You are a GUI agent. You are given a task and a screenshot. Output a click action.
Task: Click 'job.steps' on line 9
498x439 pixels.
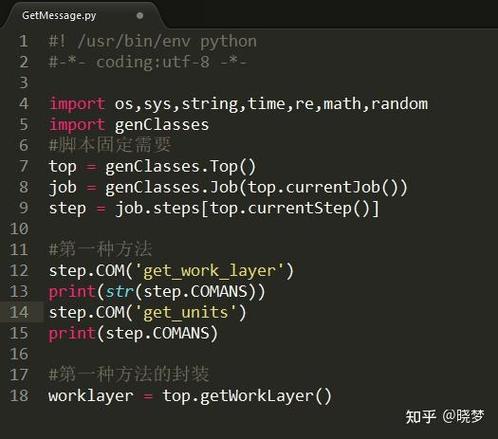[x=157, y=209]
